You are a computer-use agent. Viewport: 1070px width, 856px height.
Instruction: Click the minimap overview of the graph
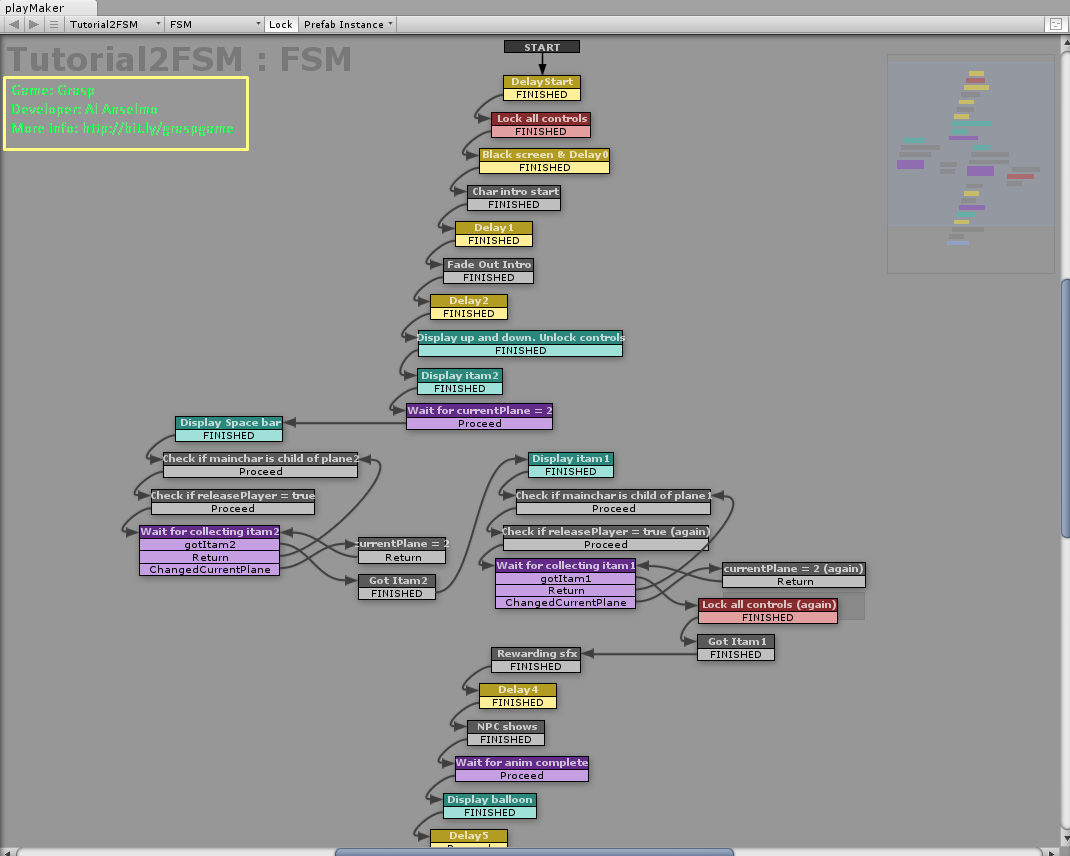[x=970, y=164]
